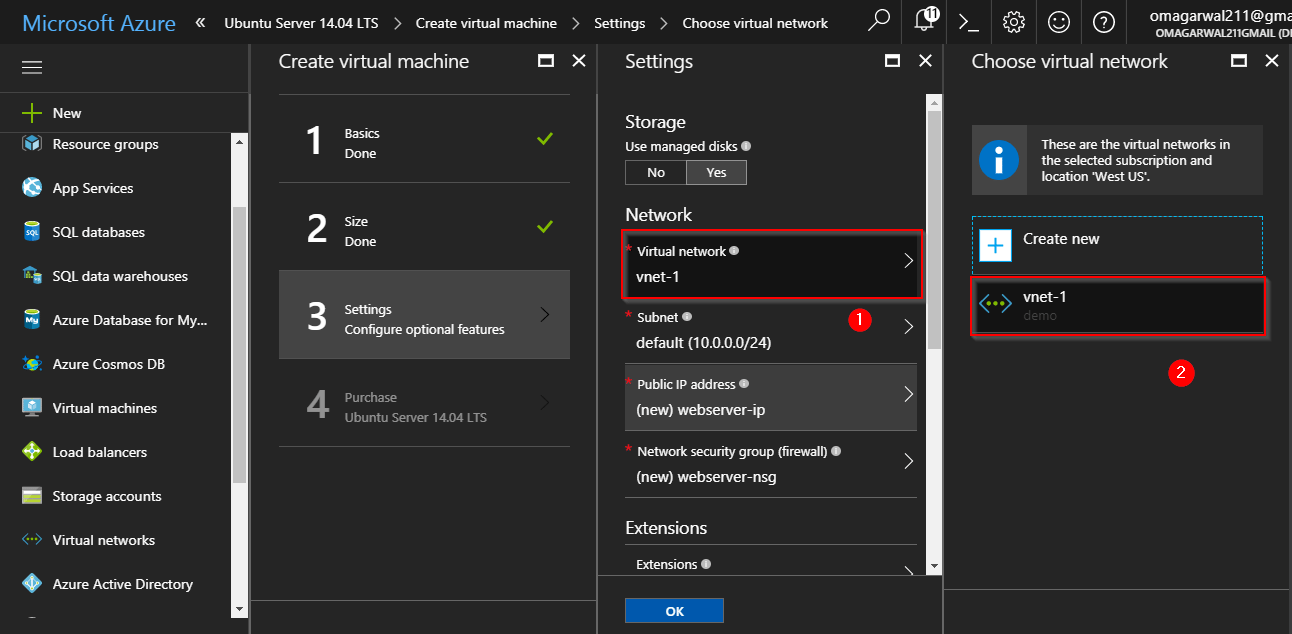Open Storage accounts icon in sidebar

[32, 496]
